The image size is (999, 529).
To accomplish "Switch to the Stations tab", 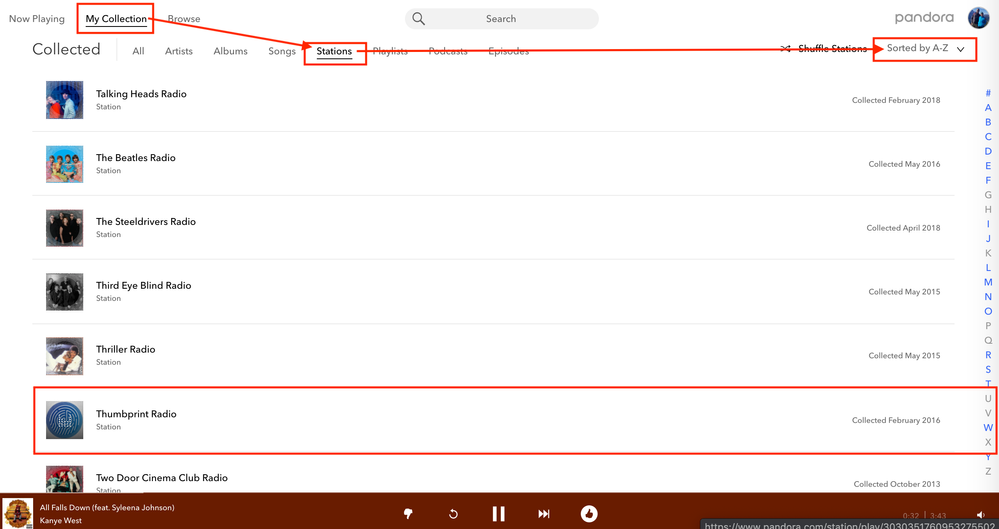I will point(334,51).
